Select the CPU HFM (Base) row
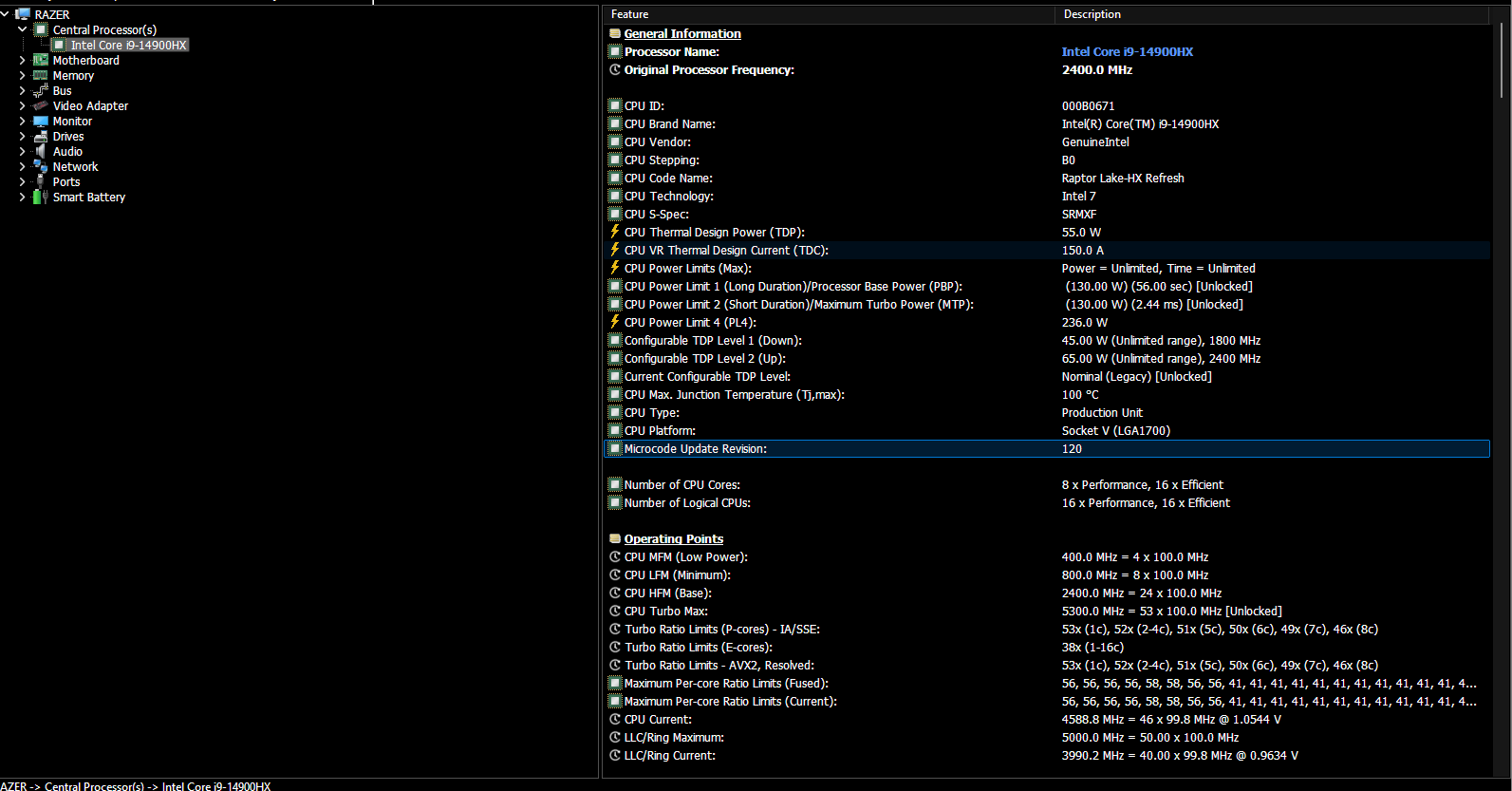 tap(1047, 593)
